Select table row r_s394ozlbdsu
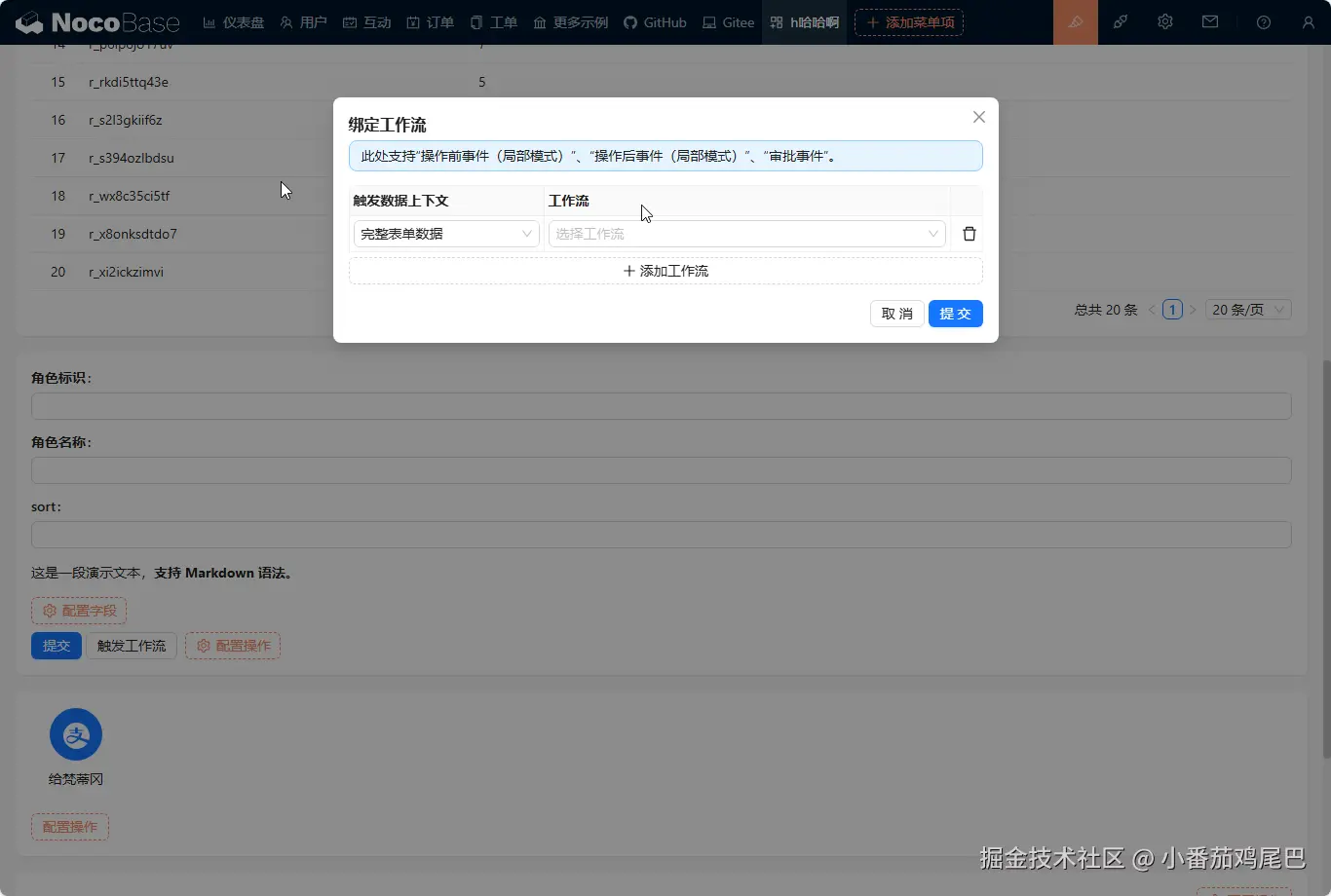The image size is (1331, 896). (x=662, y=158)
